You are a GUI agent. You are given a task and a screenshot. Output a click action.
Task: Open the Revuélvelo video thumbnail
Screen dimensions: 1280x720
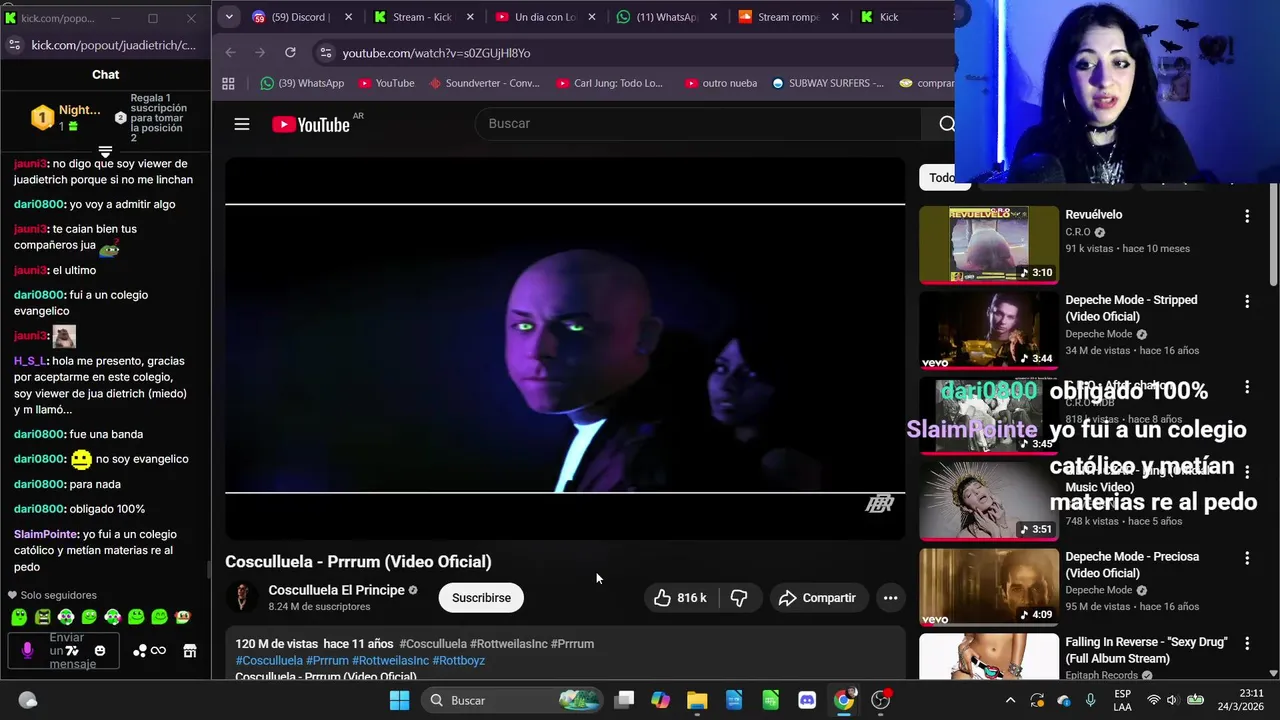coord(988,245)
